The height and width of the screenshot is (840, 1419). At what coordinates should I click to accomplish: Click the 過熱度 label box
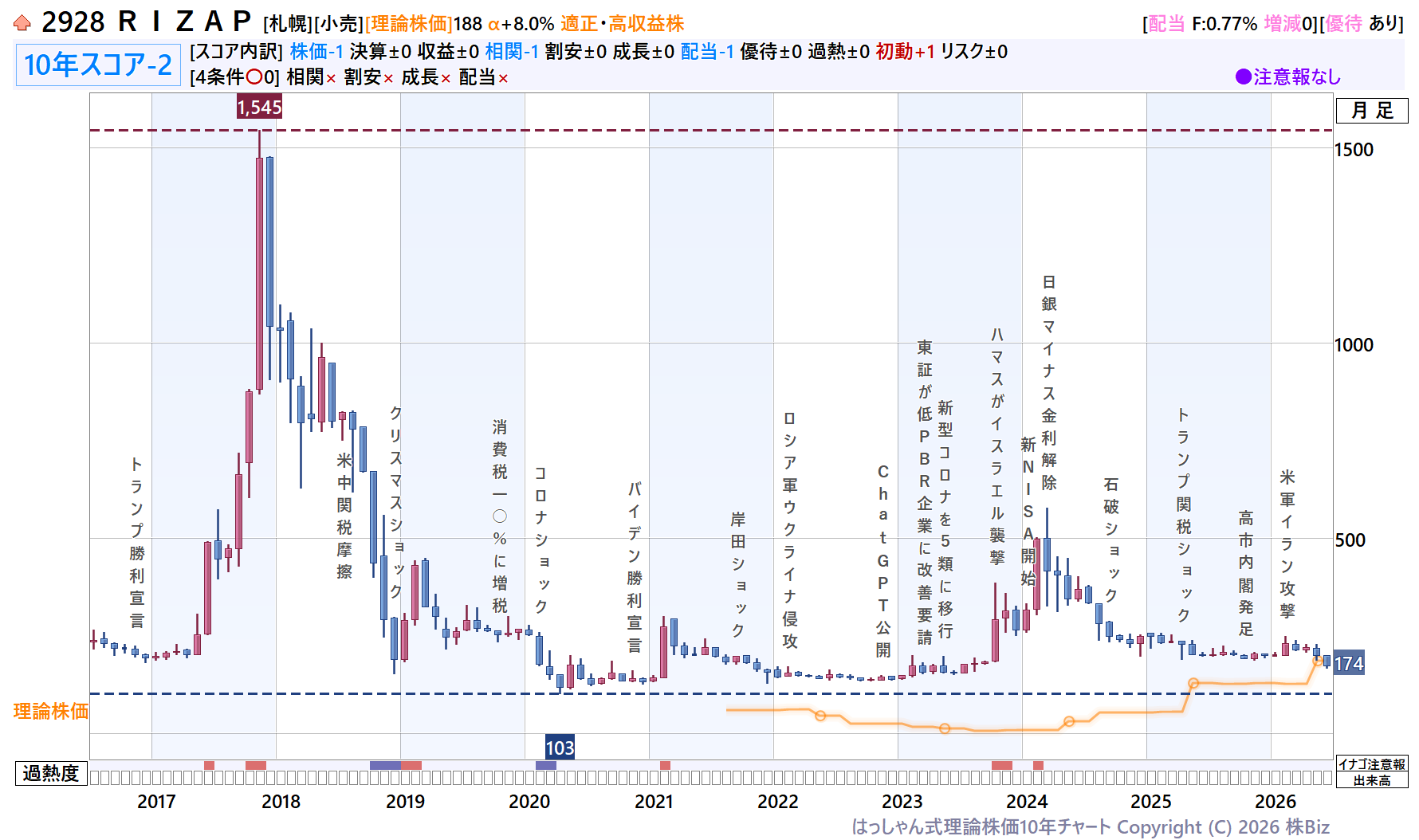click(51, 773)
